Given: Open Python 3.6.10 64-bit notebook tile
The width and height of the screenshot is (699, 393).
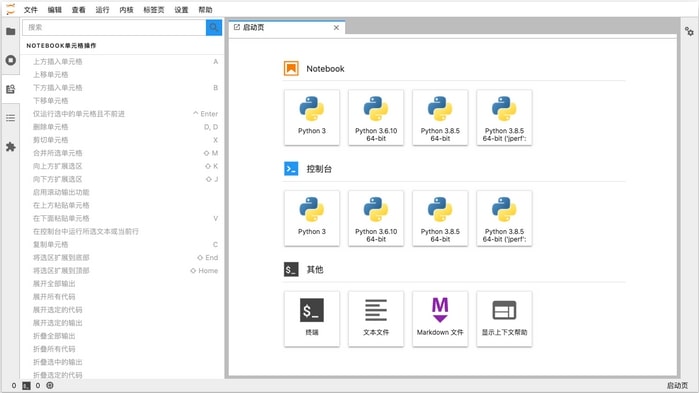Looking at the screenshot, I should click(376, 117).
